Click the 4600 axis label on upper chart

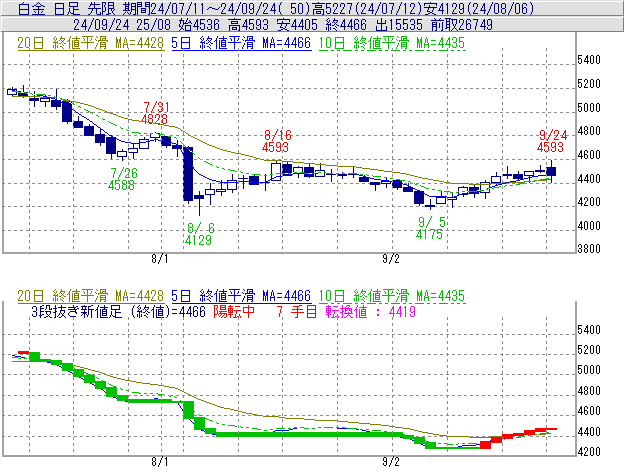click(x=589, y=155)
